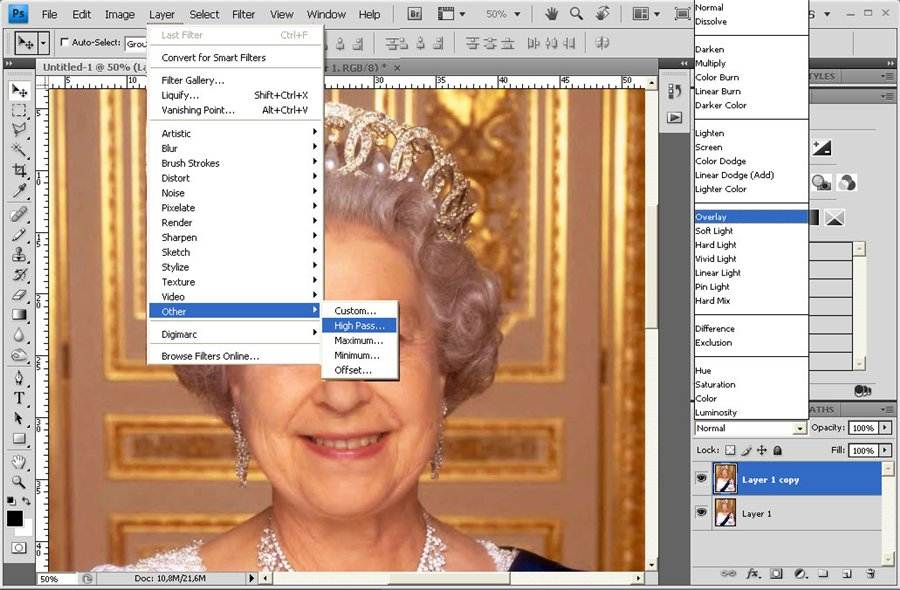
Task: Click Convert for Smart Filters
Action: [x=234, y=57]
